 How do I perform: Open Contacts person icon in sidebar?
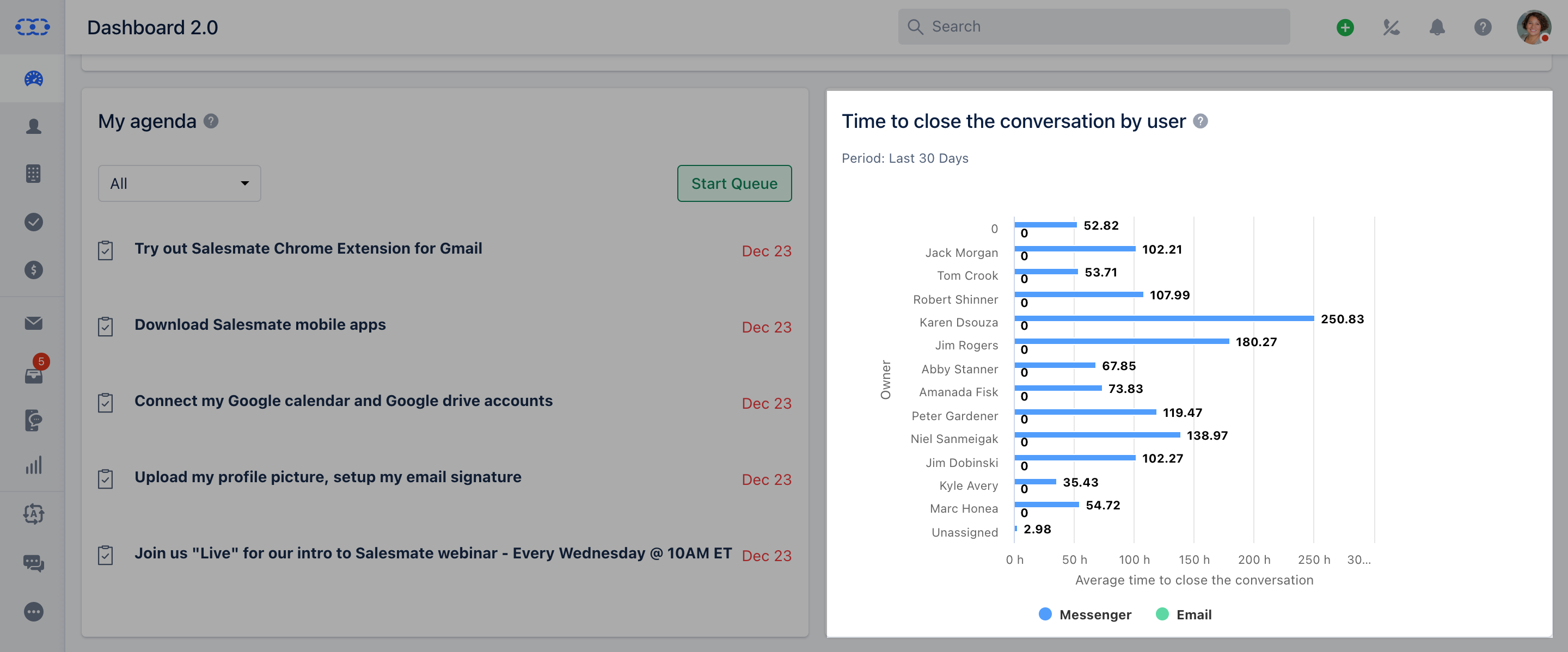[x=33, y=126]
